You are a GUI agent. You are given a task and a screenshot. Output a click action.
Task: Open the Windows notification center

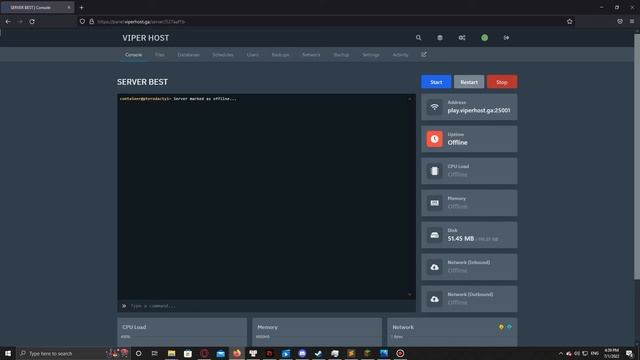click(629, 353)
